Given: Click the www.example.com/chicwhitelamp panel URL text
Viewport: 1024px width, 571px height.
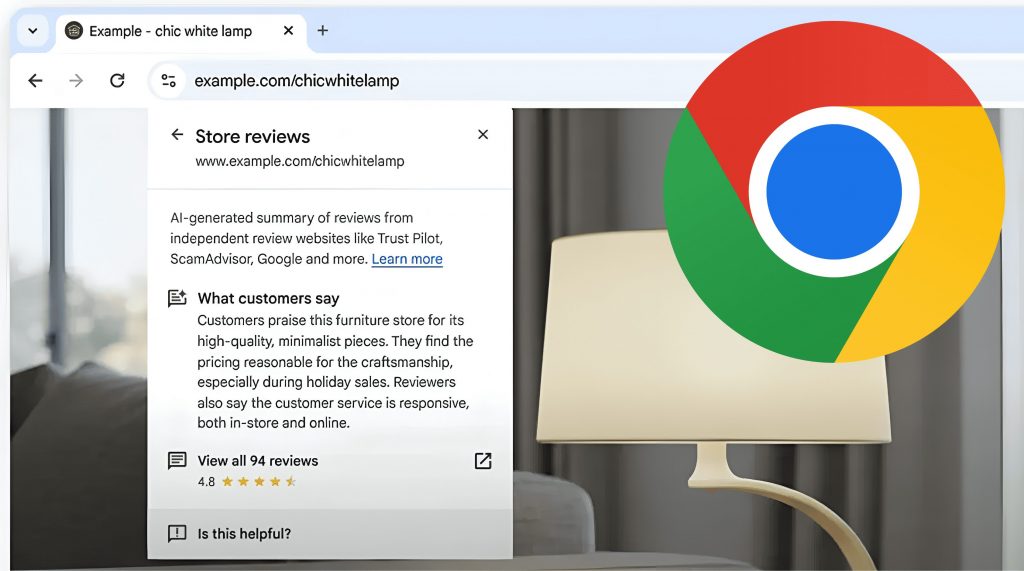Looking at the screenshot, I should [x=300, y=161].
